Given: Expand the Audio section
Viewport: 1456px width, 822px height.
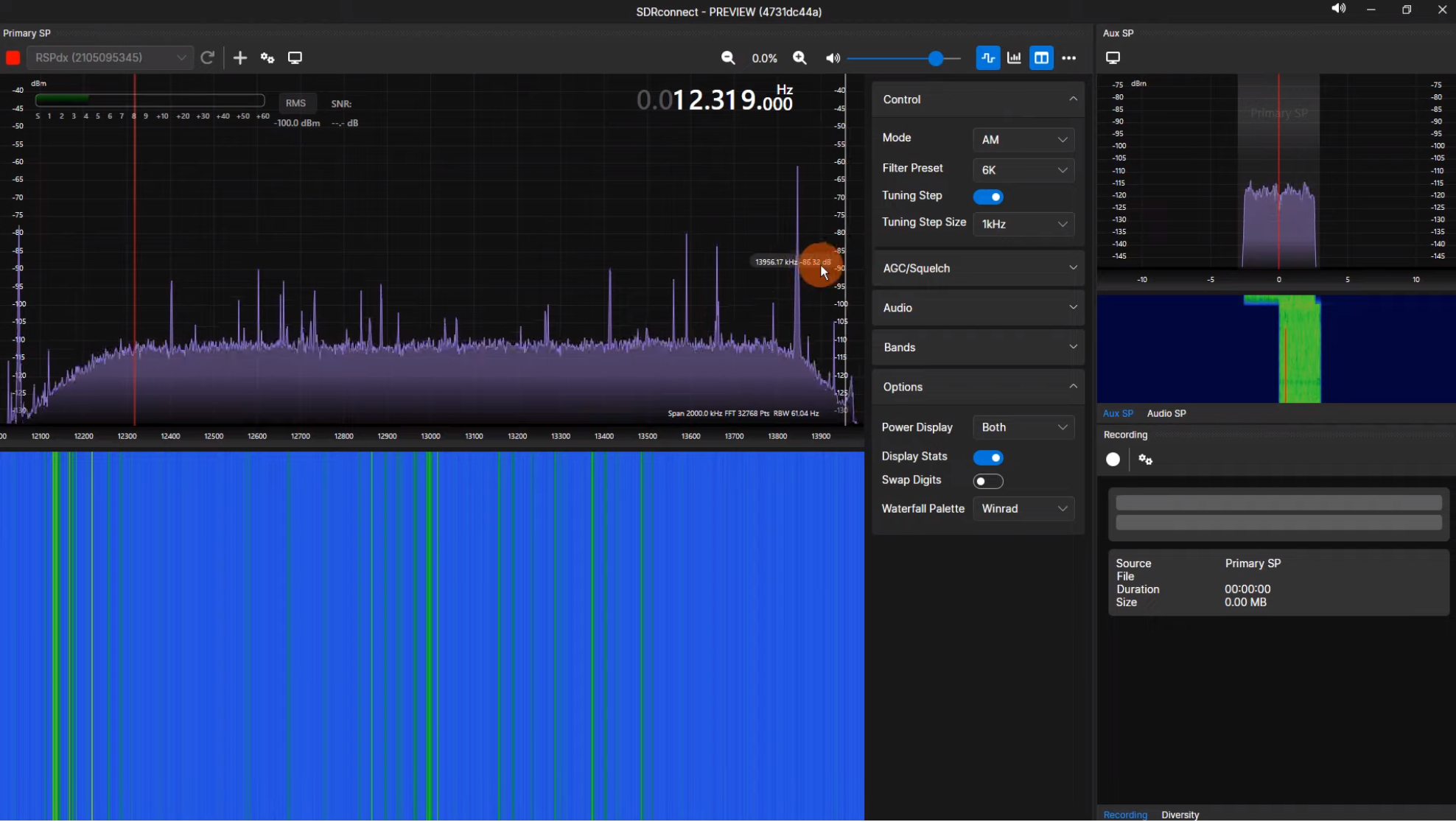Looking at the screenshot, I should click(978, 308).
